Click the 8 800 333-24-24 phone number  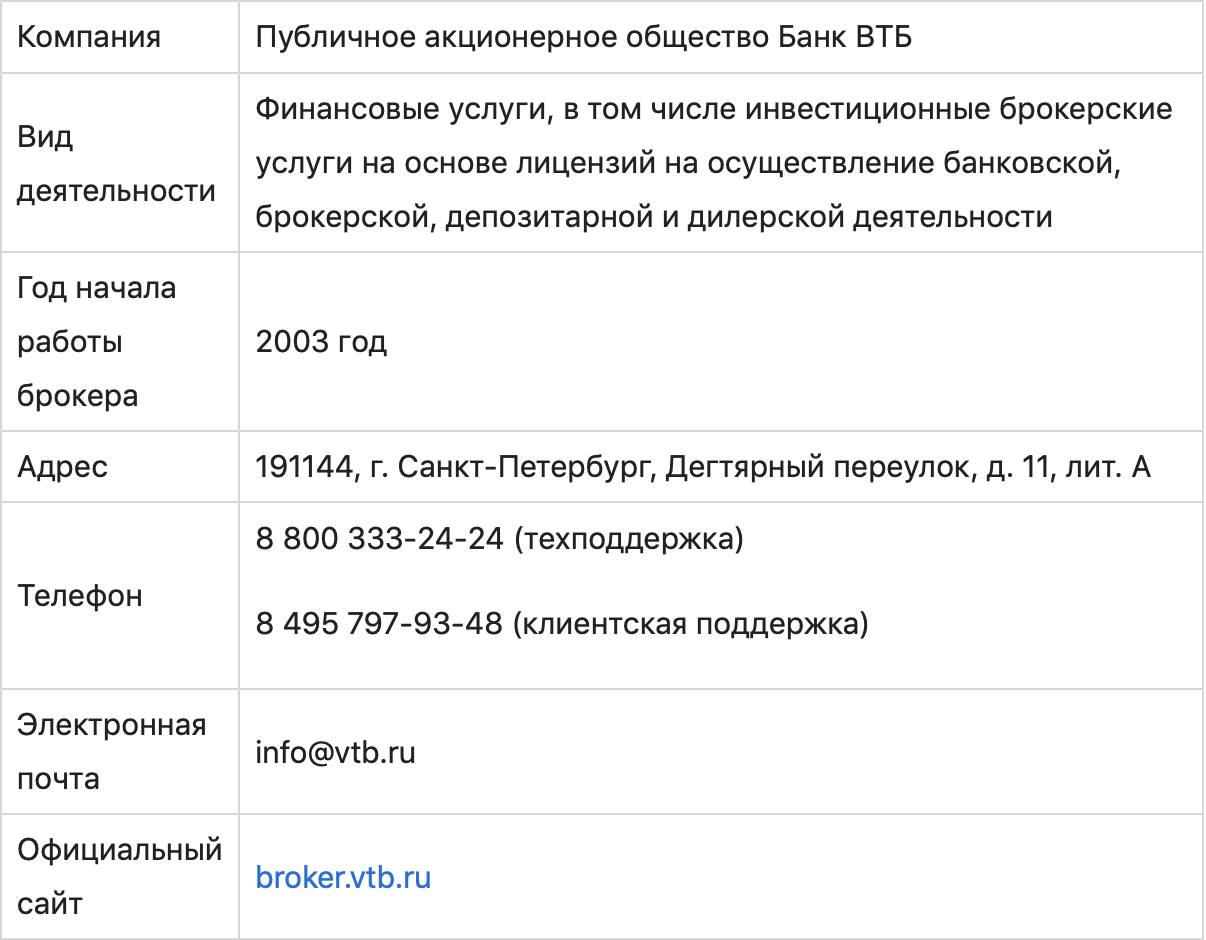click(x=380, y=539)
